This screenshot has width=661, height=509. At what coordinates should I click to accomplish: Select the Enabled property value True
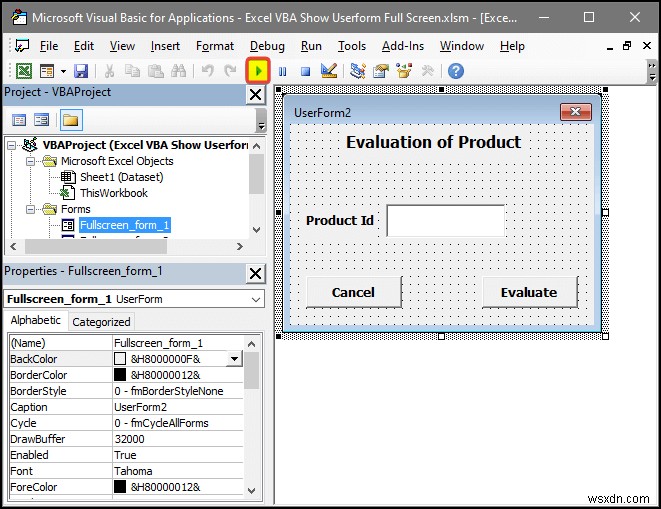[x=178, y=455]
